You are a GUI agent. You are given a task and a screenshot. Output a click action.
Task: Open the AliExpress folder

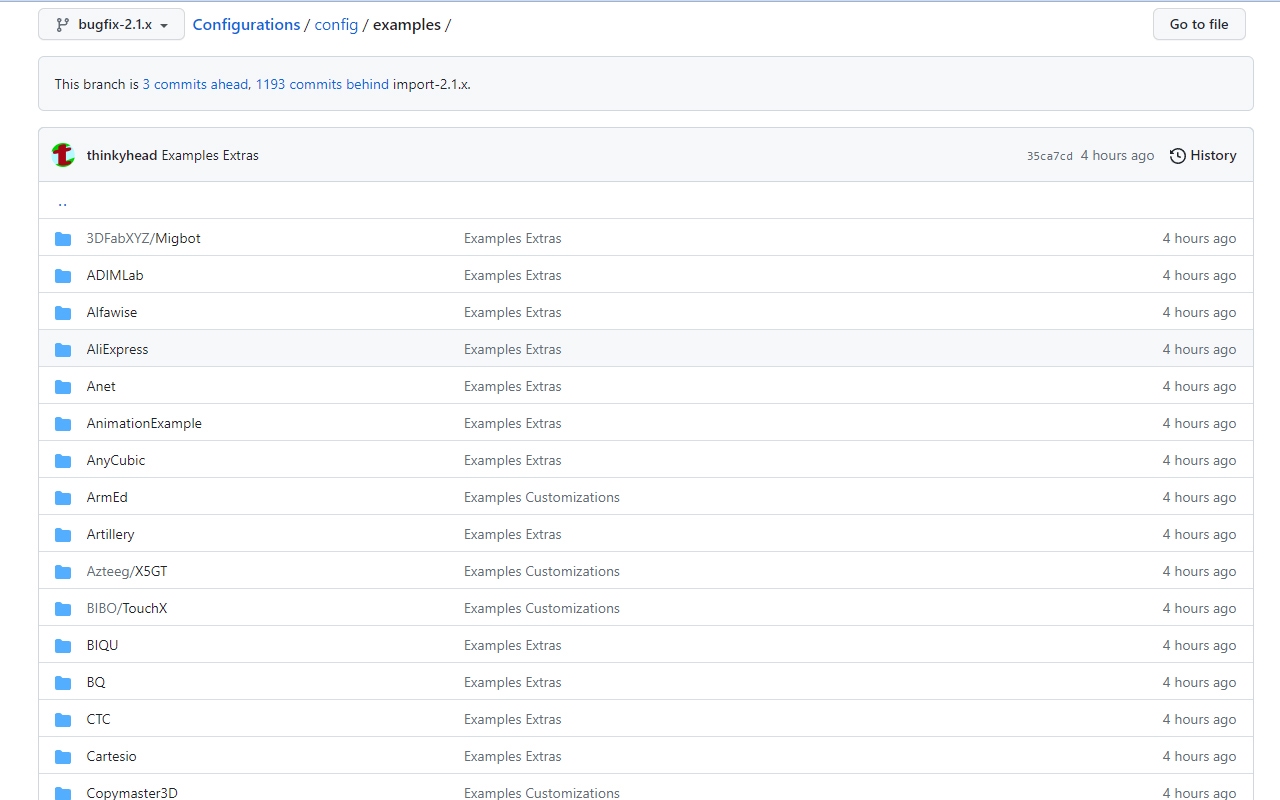pyautogui.click(x=117, y=349)
